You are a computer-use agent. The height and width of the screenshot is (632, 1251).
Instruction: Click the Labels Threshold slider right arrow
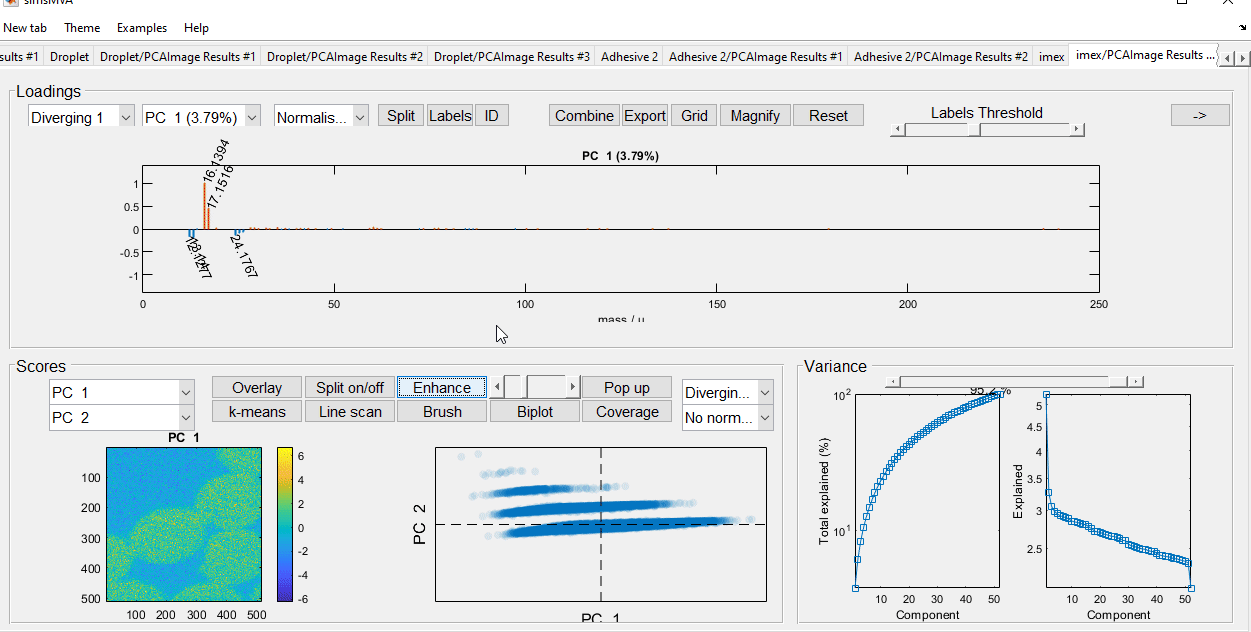(1076, 129)
